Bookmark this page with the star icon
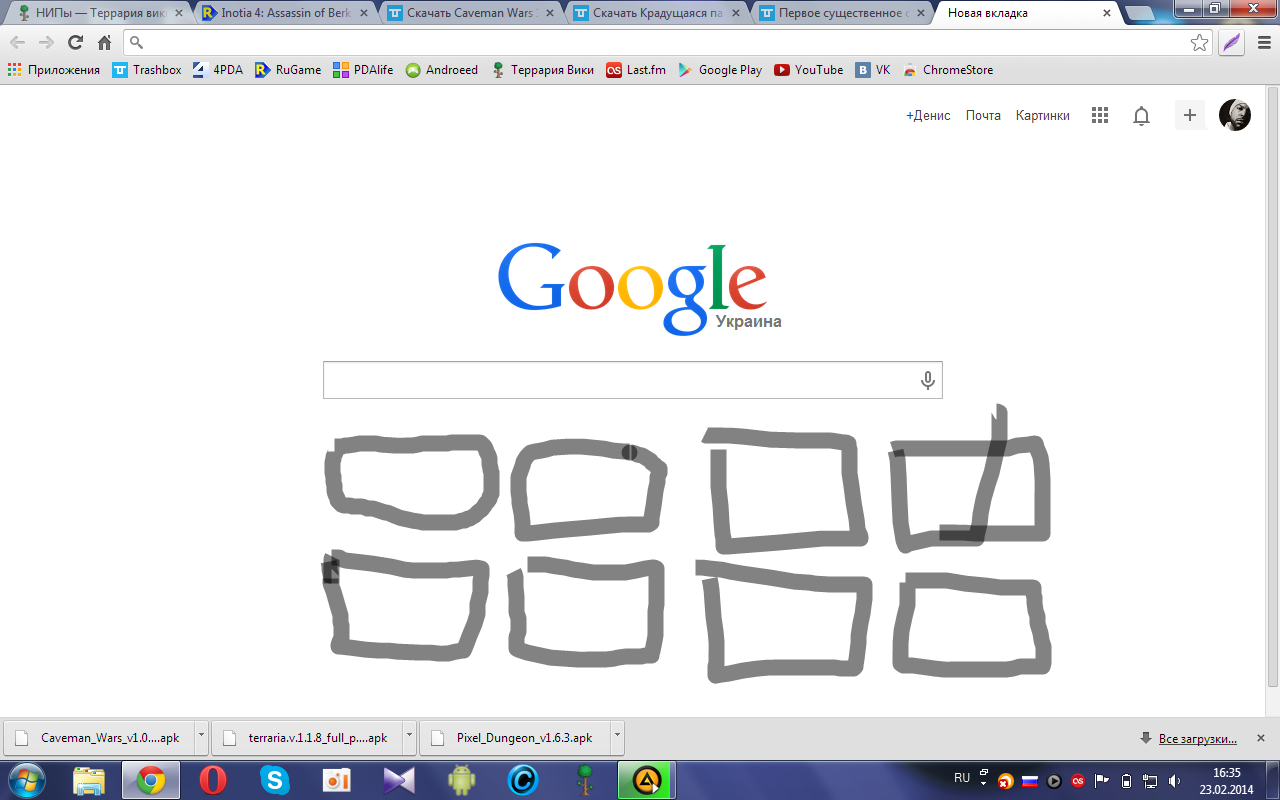The height and width of the screenshot is (800, 1280). point(1199,42)
